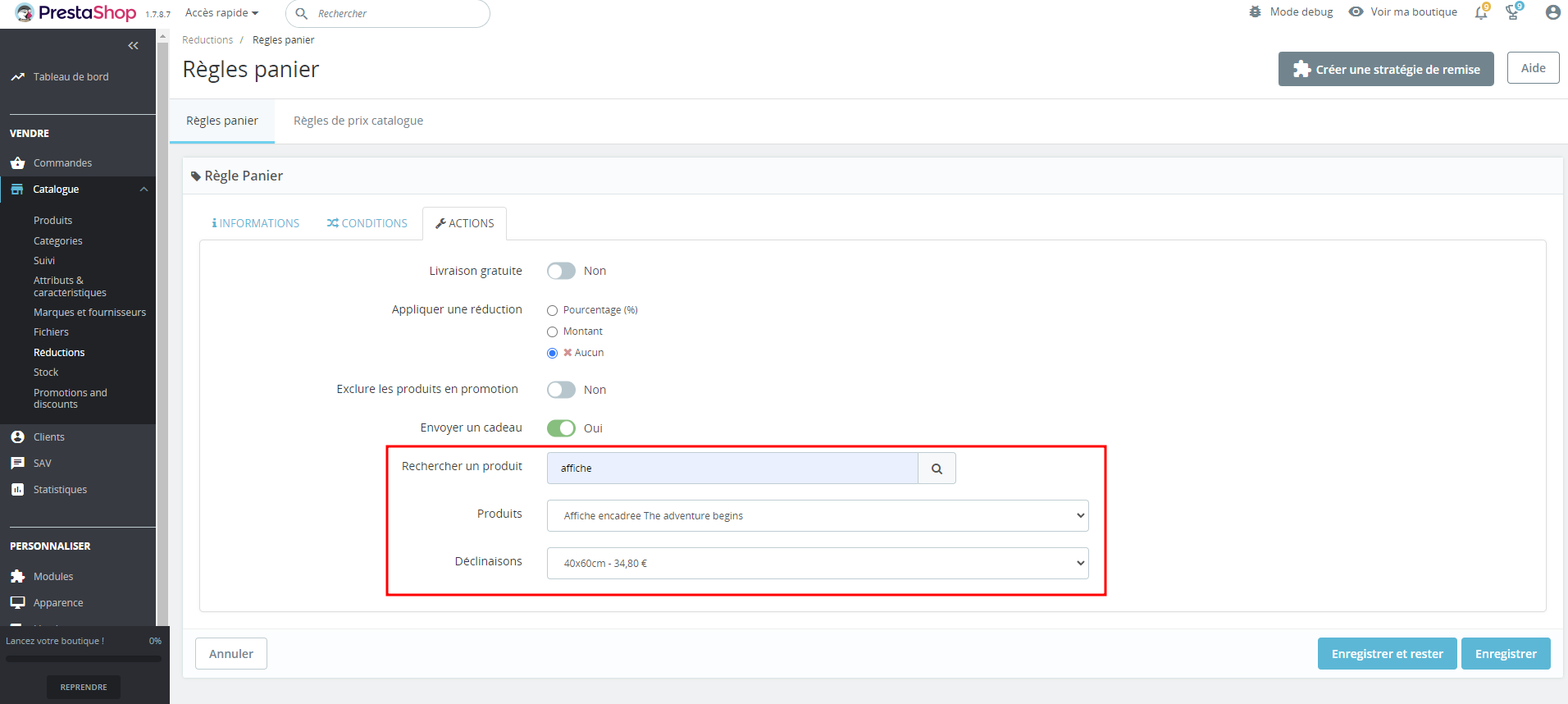Open the notifications bell icon
This screenshot has width=1568, height=704.
point(1481,12)
